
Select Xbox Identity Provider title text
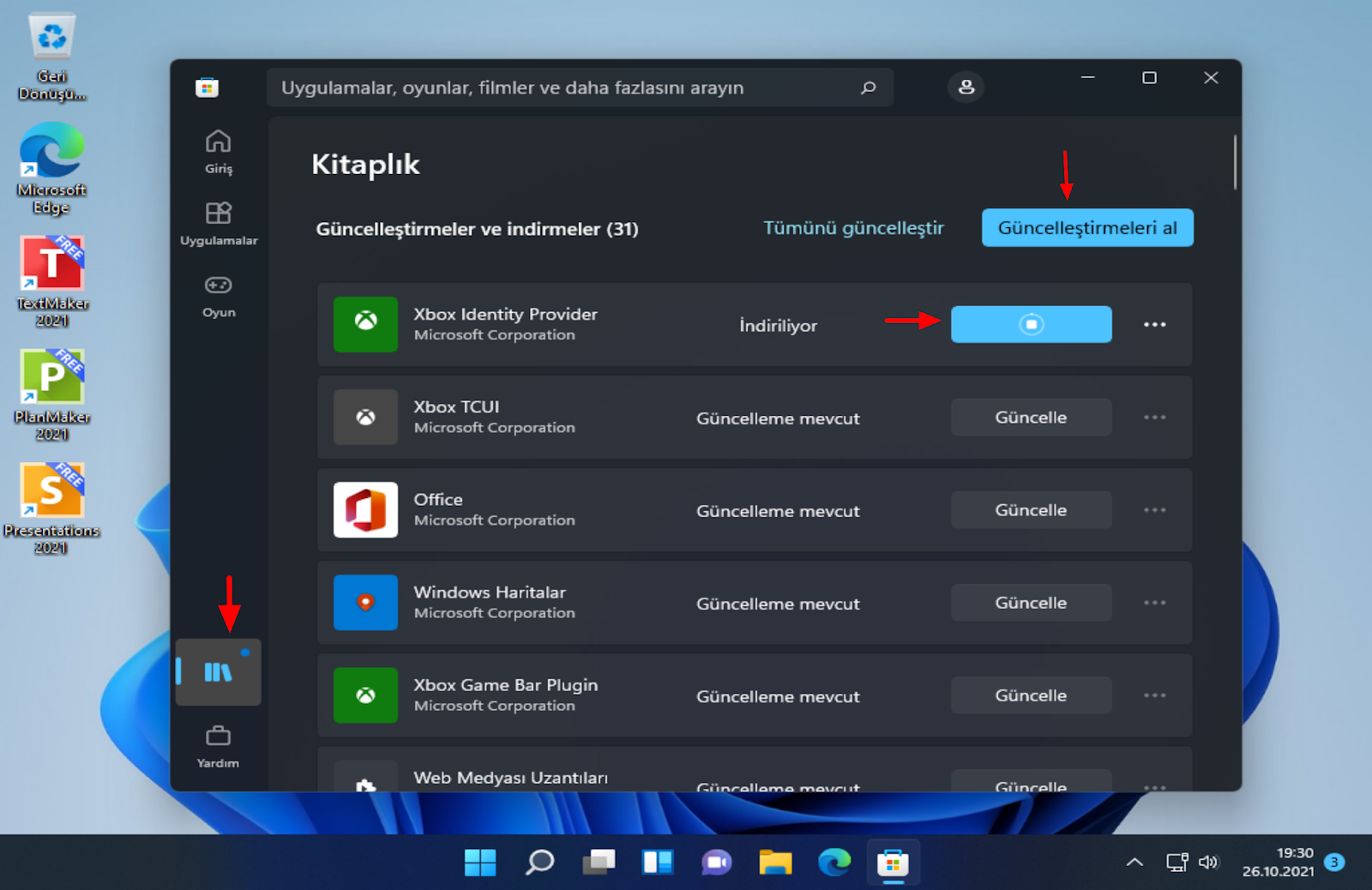[x=505, y=314]
